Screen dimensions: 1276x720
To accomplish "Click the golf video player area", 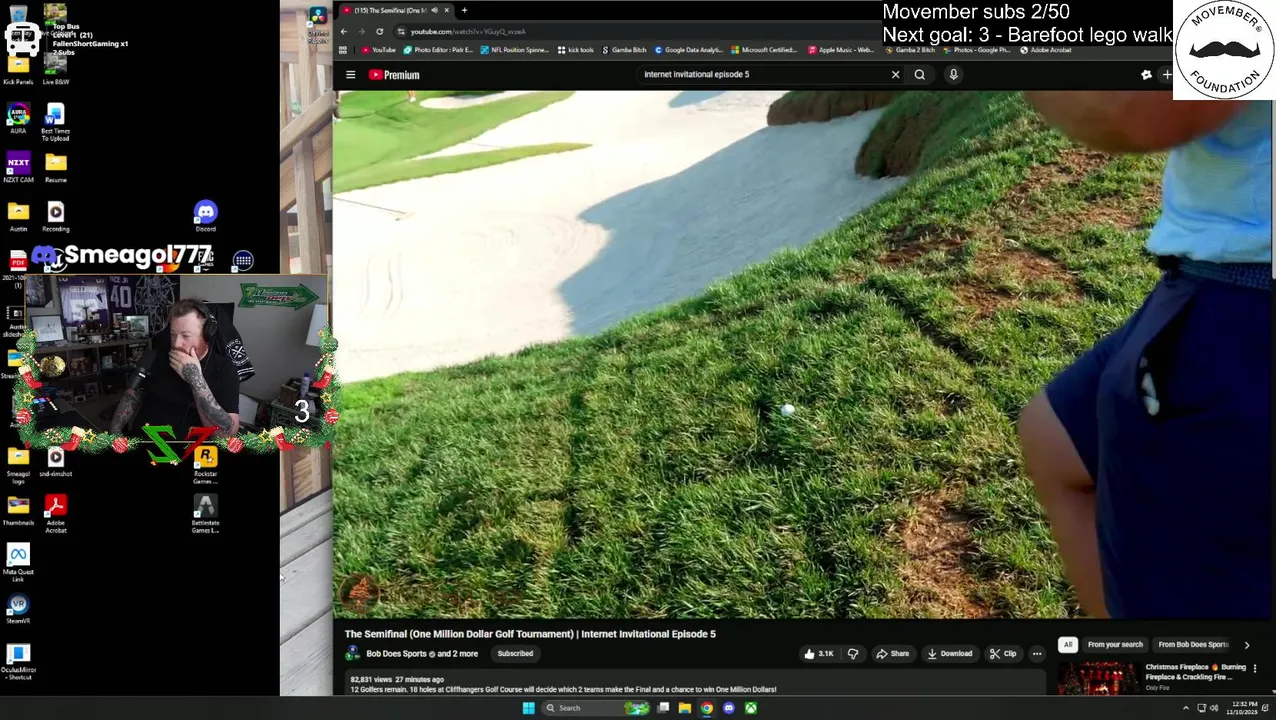I will [x=800, y=355].
